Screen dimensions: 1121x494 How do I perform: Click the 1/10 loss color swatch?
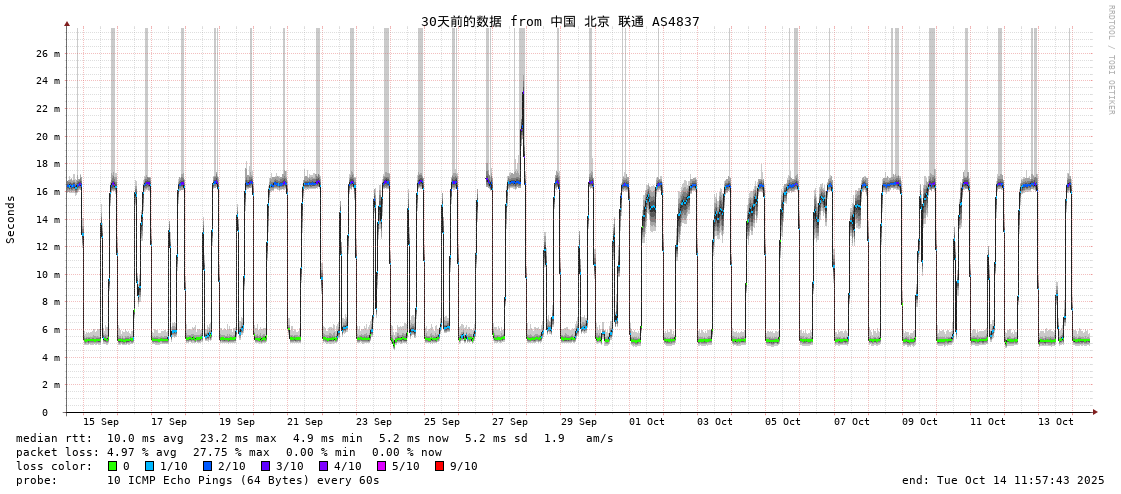pyautogui.click(x=149, y=466)
